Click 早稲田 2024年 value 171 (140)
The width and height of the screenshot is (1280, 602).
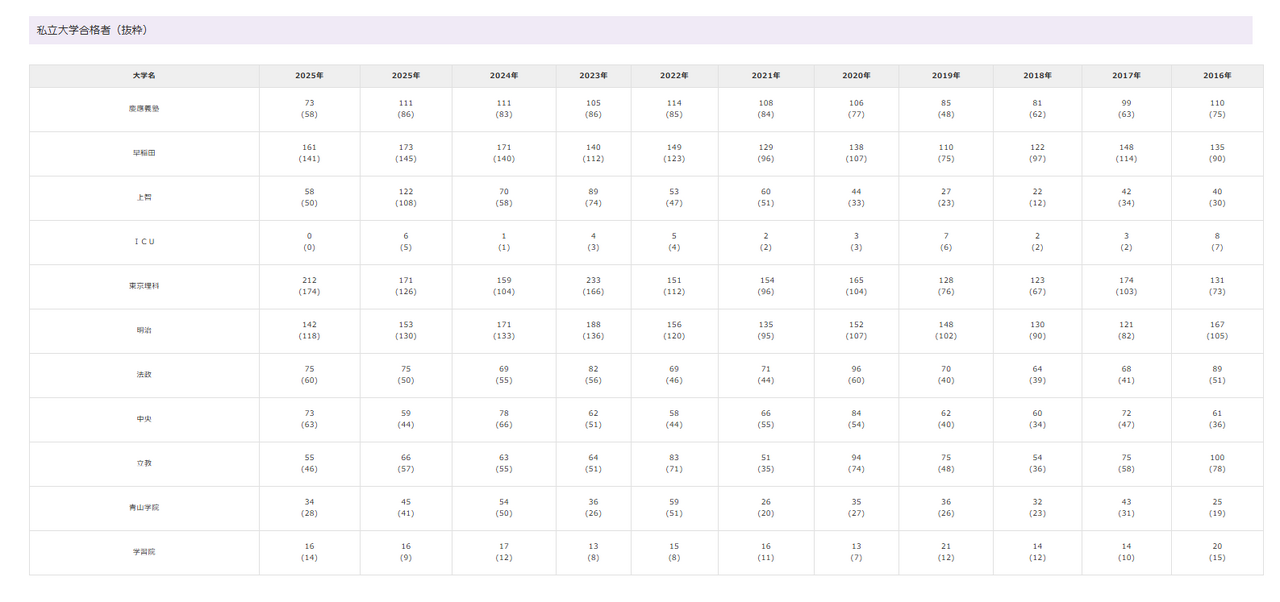click(x=504, y=153)
